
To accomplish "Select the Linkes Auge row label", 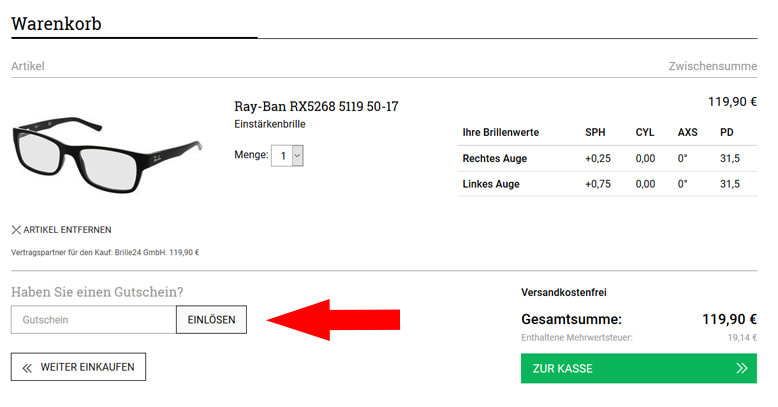I will click(x=491, y=184).
